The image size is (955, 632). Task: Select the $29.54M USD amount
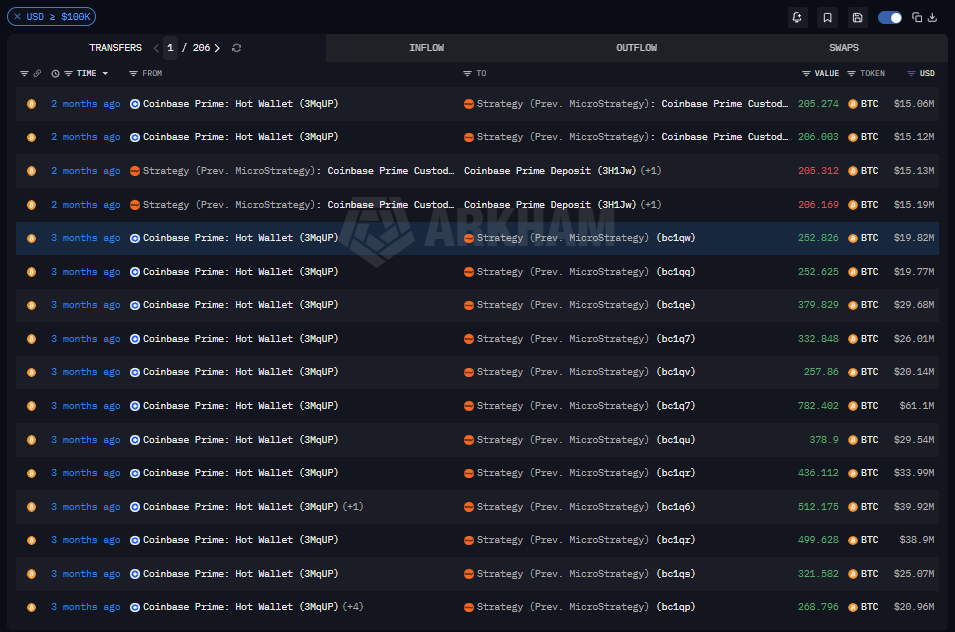(x=914, y=440)
